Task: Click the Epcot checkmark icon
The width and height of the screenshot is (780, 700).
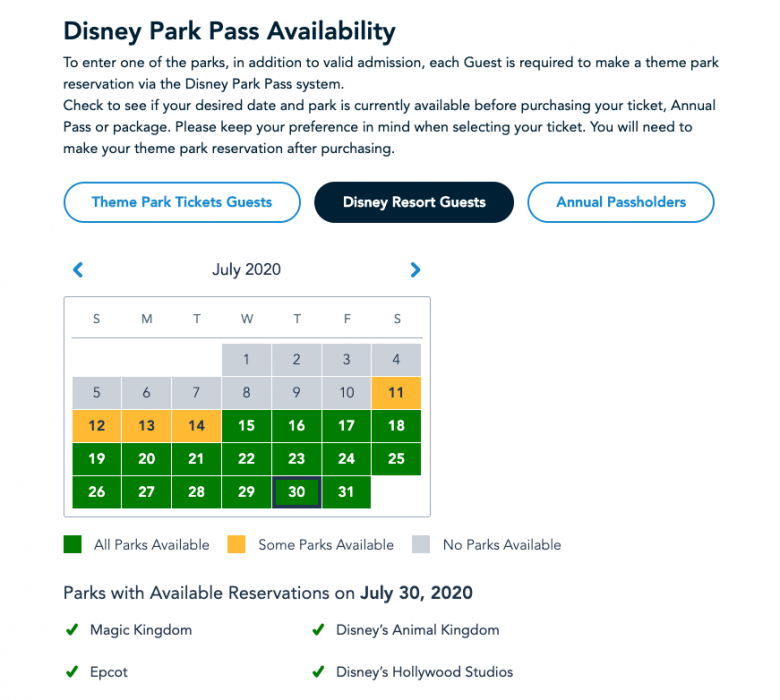Action: 72,672
